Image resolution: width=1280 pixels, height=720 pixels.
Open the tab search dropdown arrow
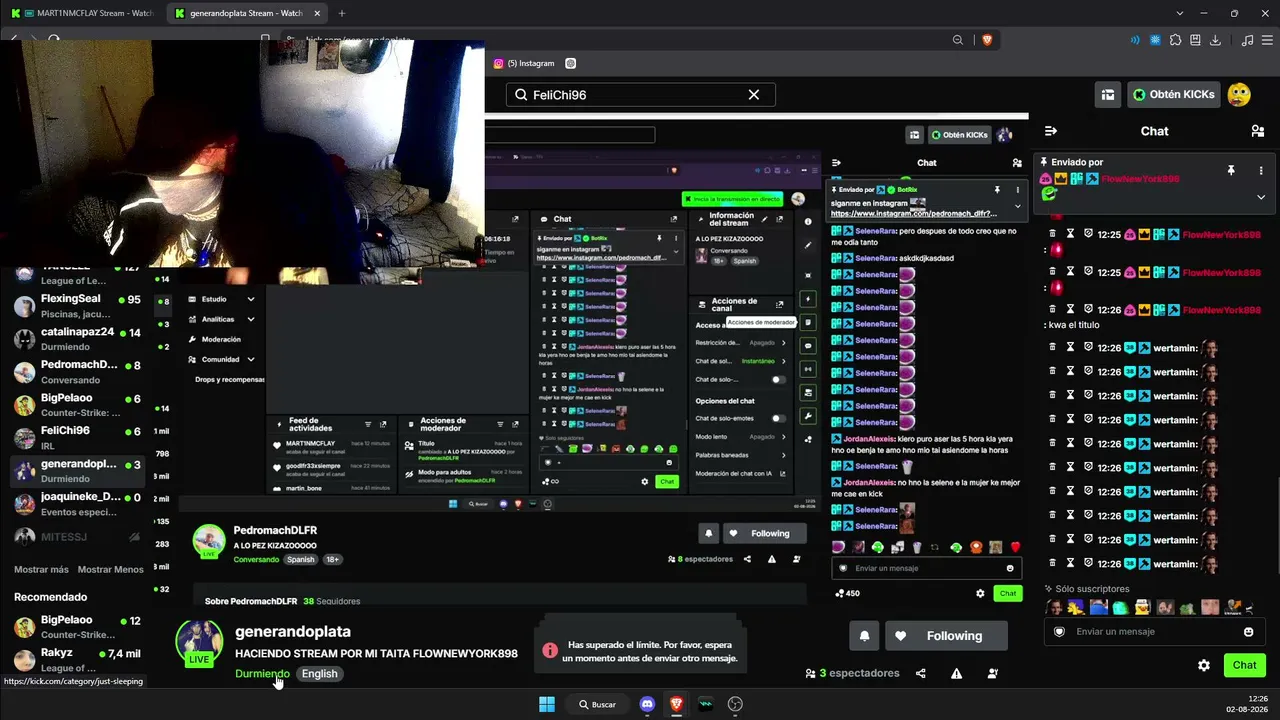click(x=1180, y=13)
